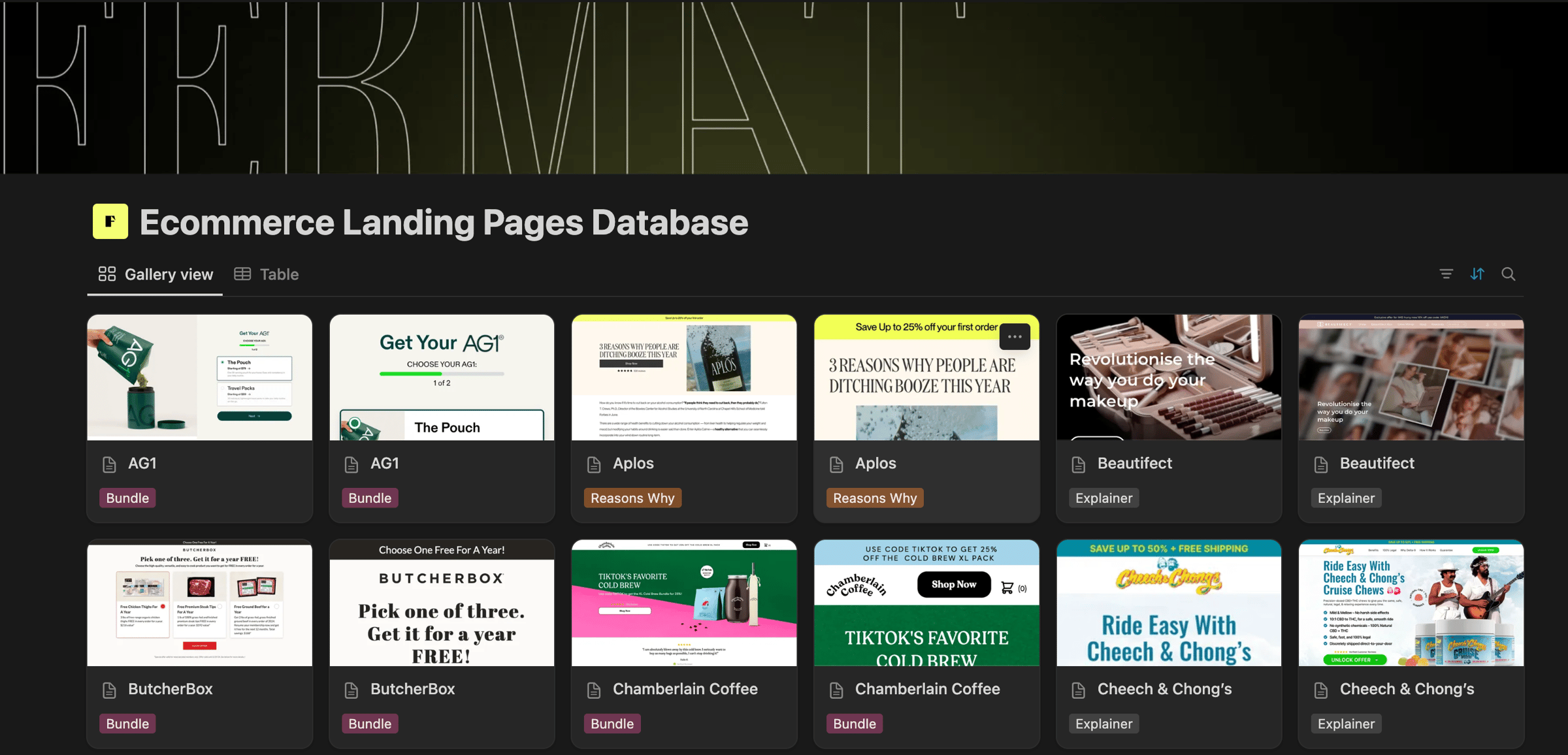The height and width of the screenshot is (755, 1568).
Task: Click page icon beside first Cheech & Chong's title
Action: tap(1079, 690)
